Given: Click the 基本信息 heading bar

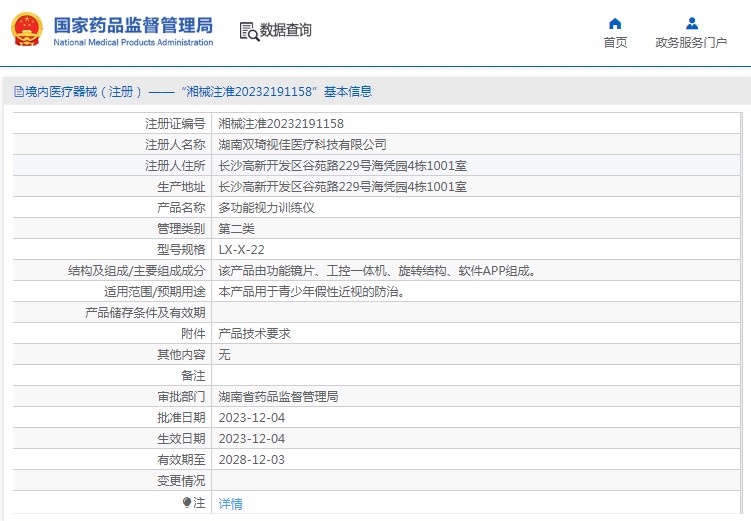Looking at the screenshot, I should pyautogui.click(x=376, y=91).
